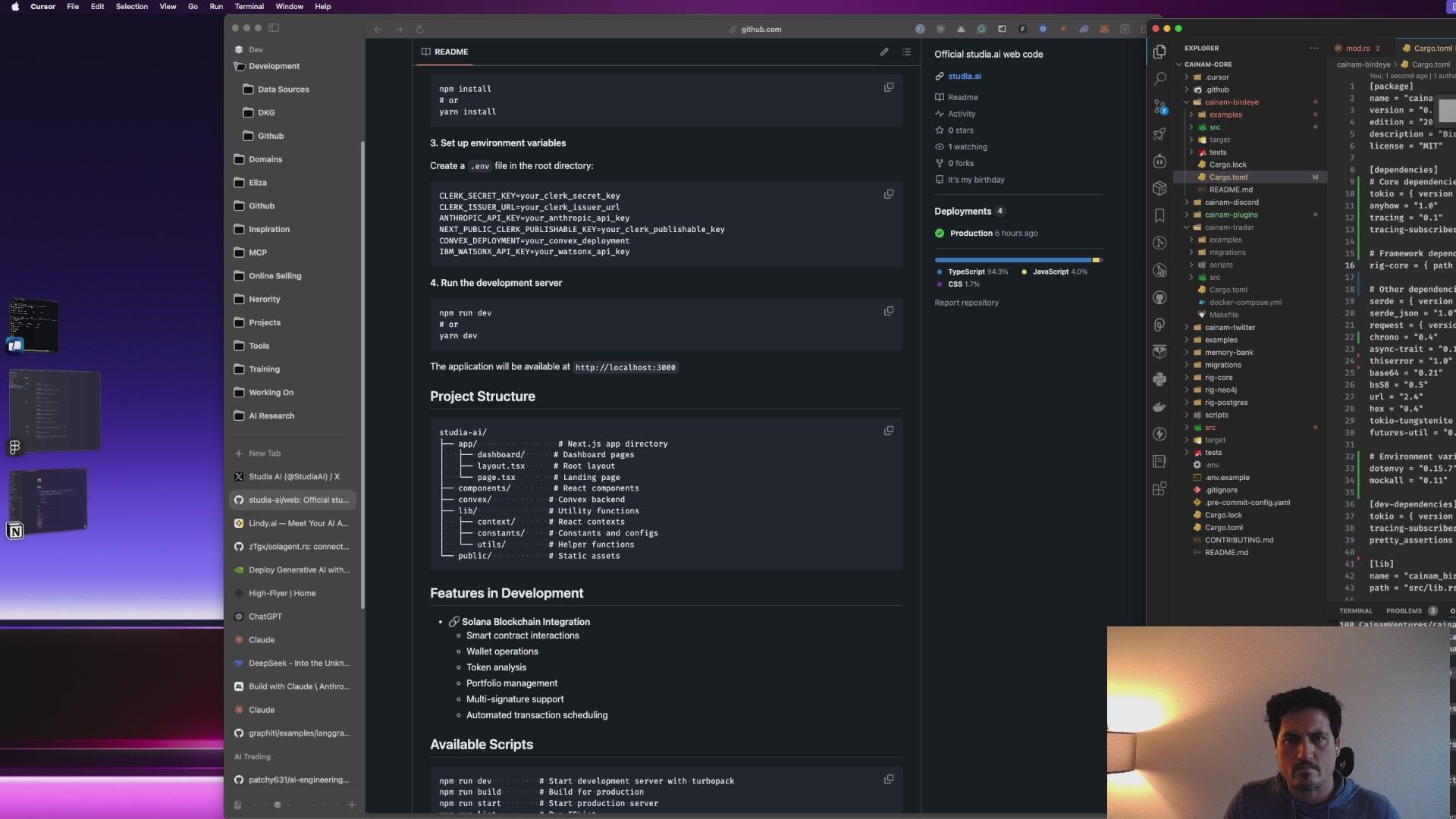Click the Apple menu icon
The width and height of the screenshot is (1456, 819).
(14, 6)
